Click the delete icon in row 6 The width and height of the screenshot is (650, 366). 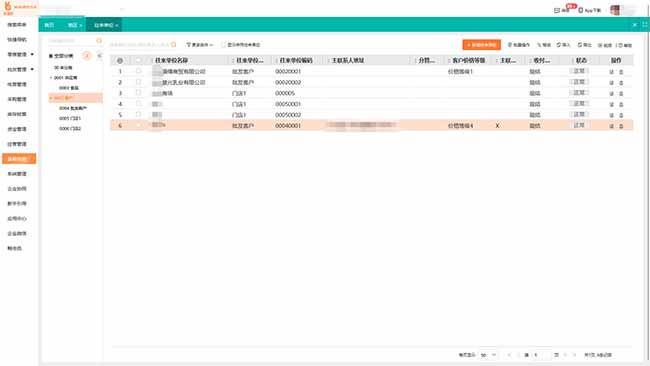(x=621, y=126)
